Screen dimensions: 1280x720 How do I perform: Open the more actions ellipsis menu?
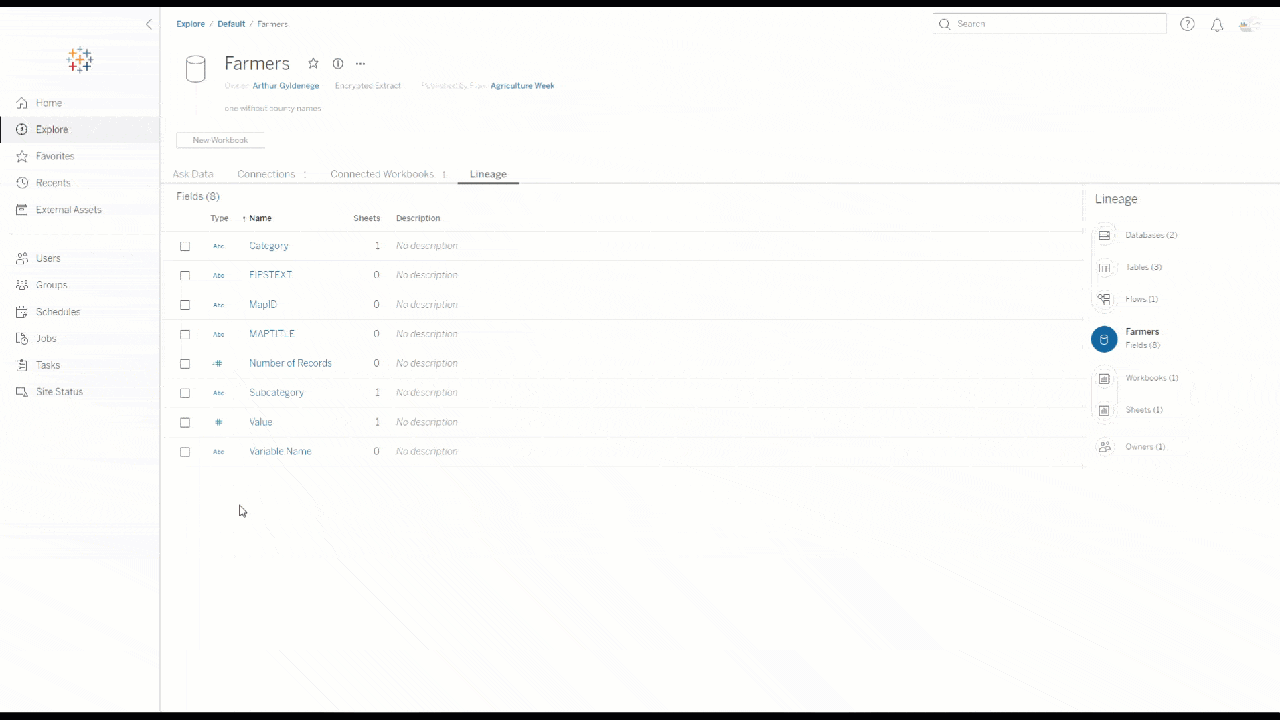point(361,64)
